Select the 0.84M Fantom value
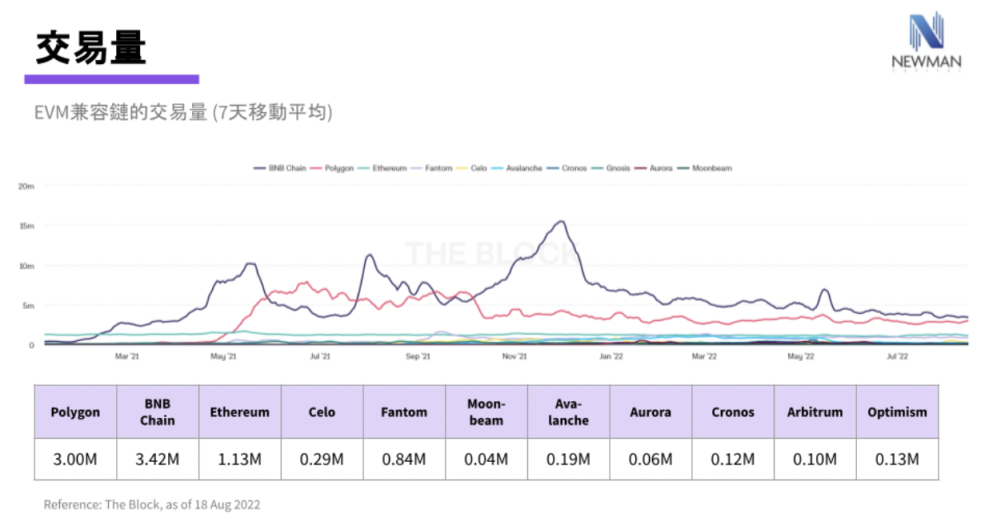Screen dimensions: 981x522 coord(404,459)
